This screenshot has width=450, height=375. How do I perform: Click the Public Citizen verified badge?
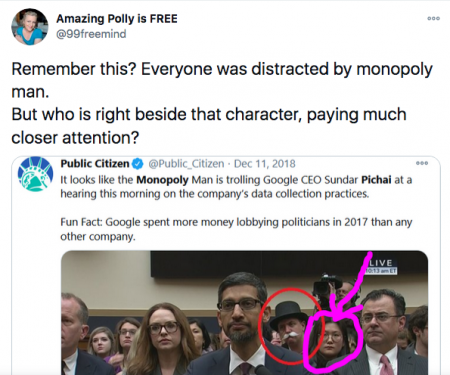138,164
